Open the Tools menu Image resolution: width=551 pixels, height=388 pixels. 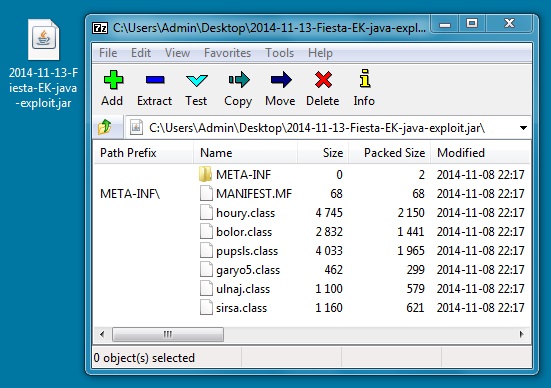tap(279, 53)
